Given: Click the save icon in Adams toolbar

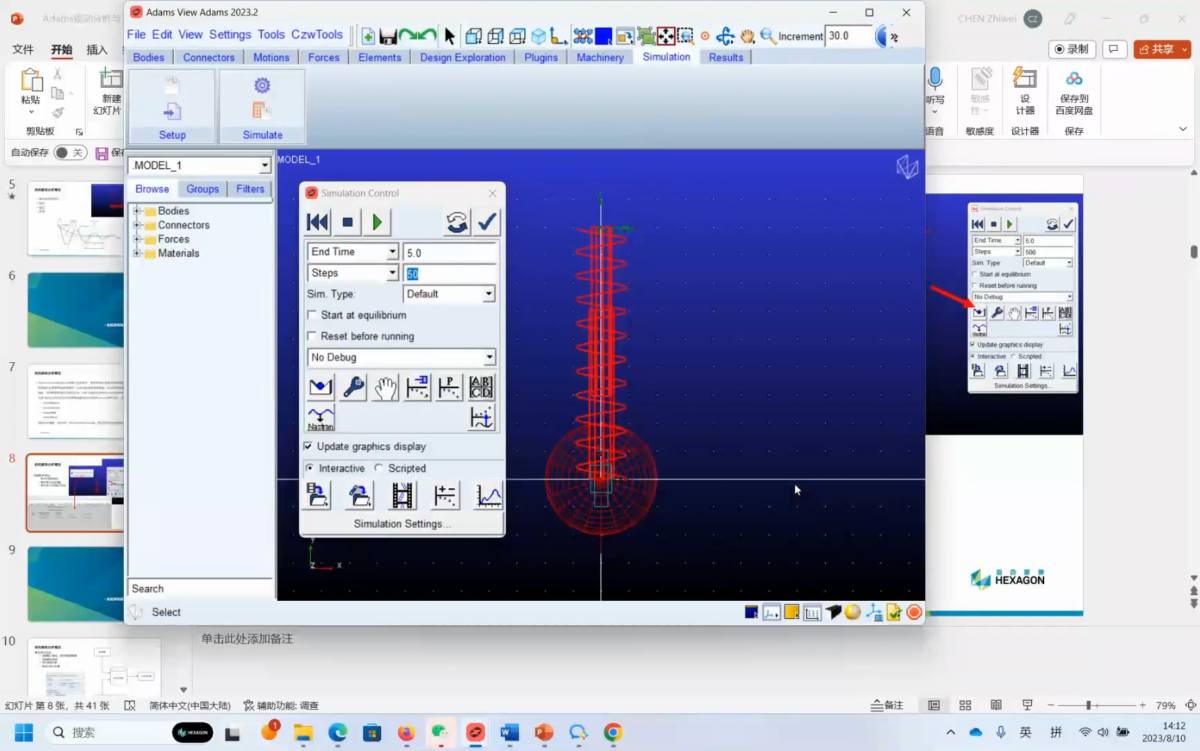Looking at the screenshot, I should pos(387,36).
